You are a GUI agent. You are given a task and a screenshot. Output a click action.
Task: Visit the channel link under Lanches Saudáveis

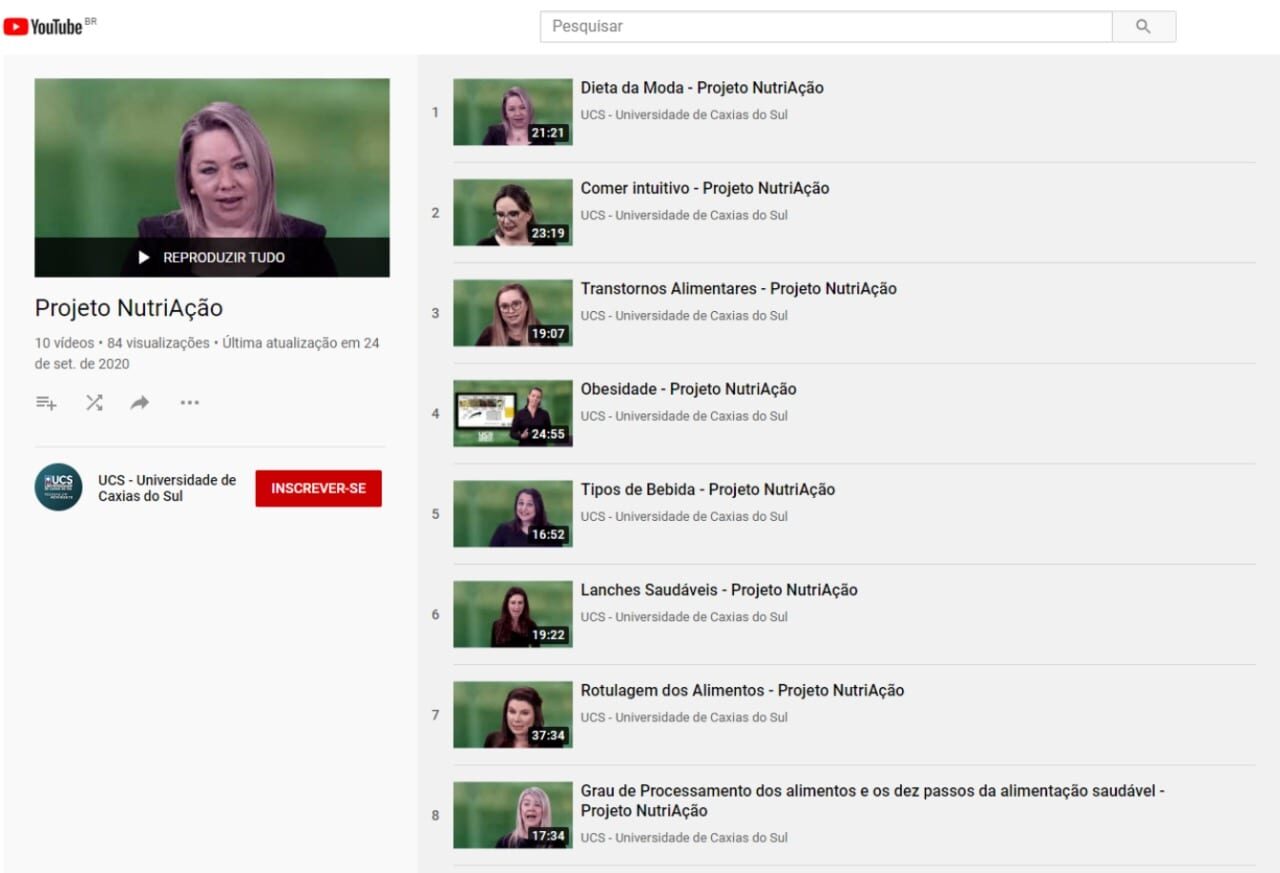pos(684,617)
